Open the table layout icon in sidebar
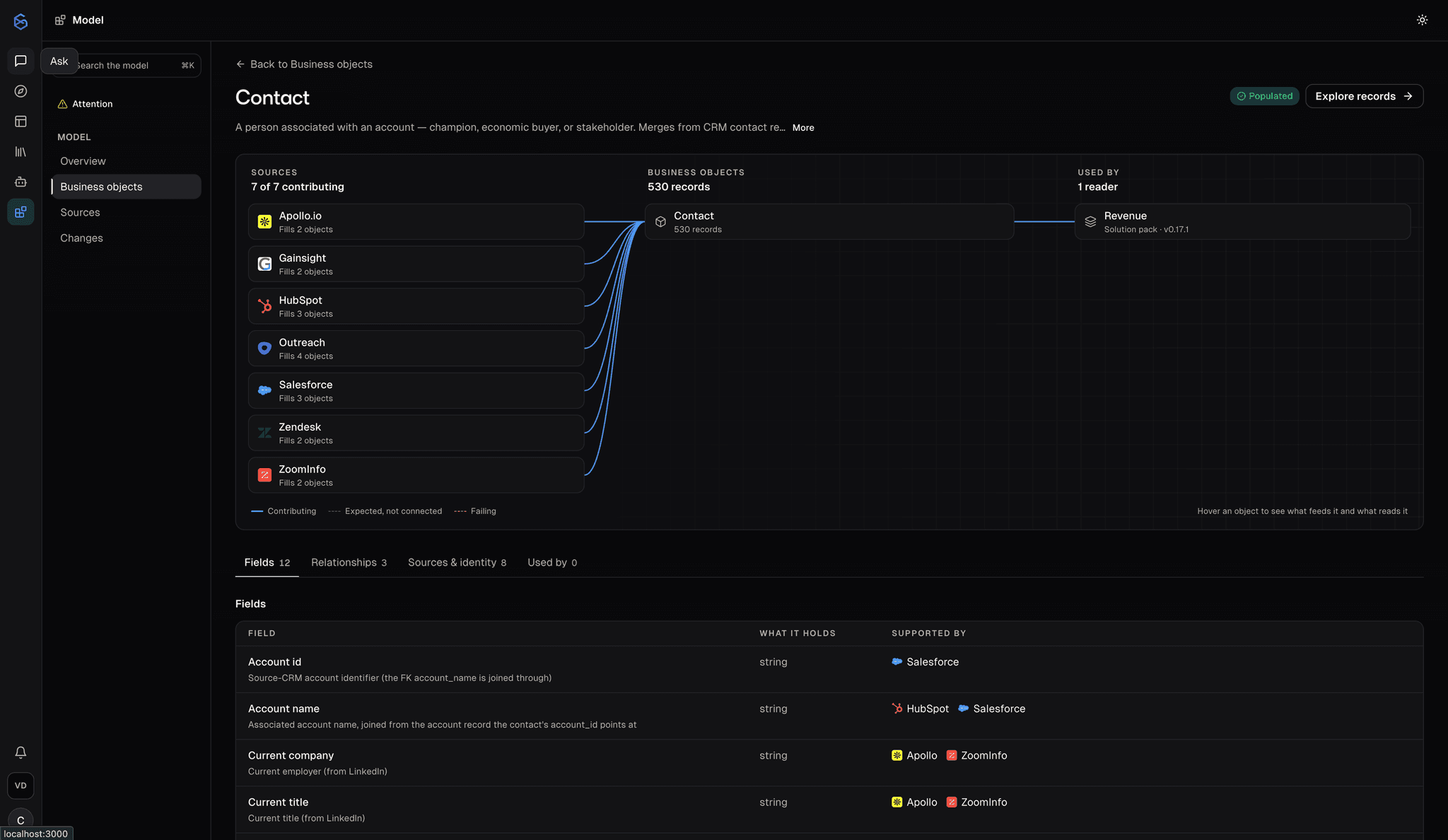Screen dimensions: 1448x840 [x=21, y=122]
